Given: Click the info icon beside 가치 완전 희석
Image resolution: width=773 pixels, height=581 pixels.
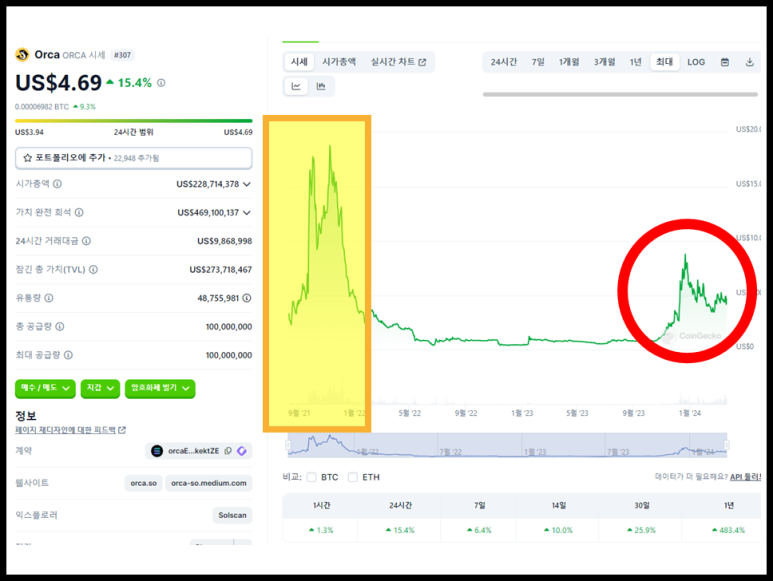Looking at the screenshot, I should point(79,212).
